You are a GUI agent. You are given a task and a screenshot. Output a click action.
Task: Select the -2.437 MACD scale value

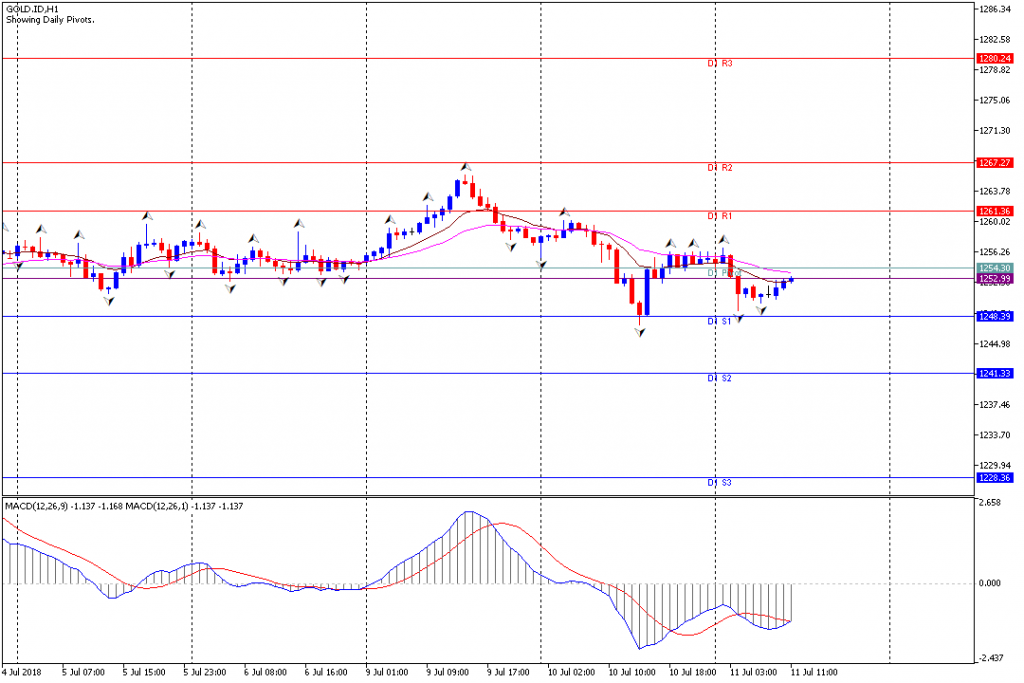pos(989,658)
